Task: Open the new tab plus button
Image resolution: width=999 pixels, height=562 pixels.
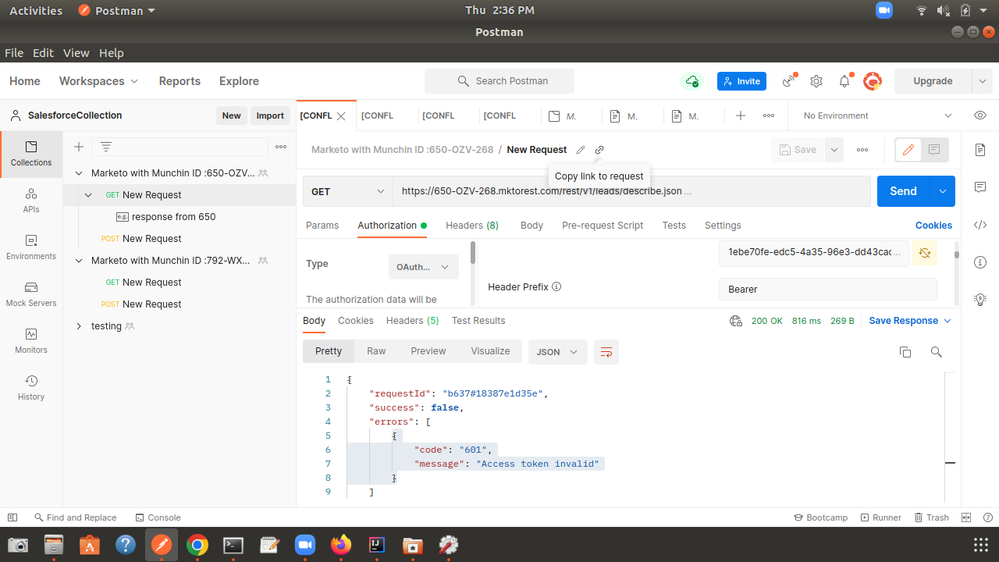Action: coord(740,115)
